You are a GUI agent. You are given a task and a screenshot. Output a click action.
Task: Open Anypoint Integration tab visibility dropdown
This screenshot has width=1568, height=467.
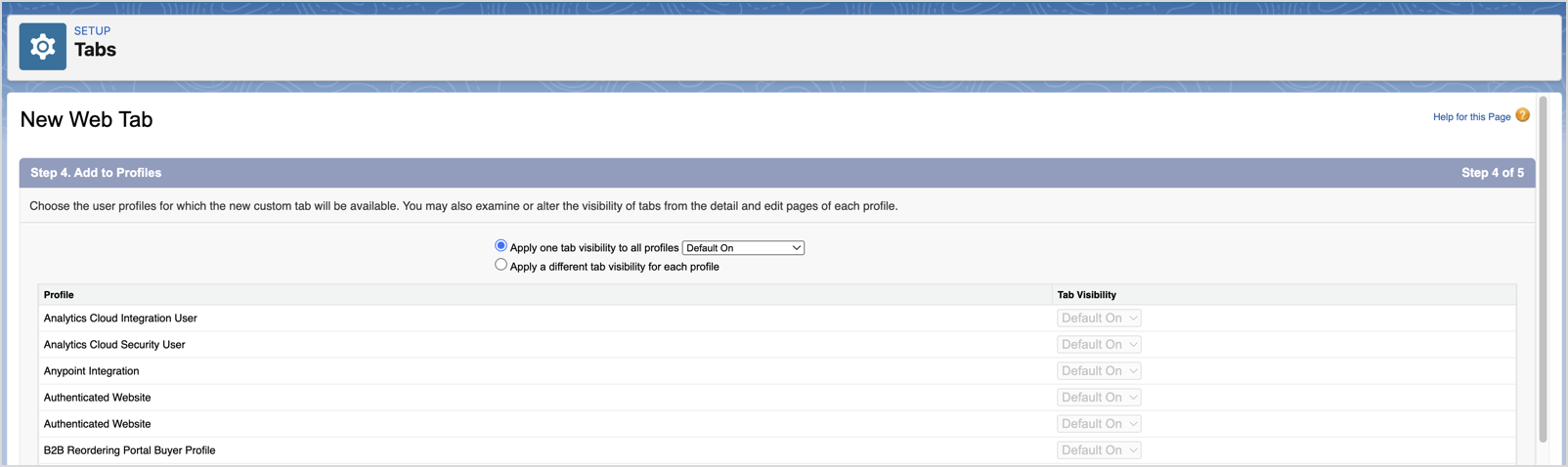click(x=1099, y=370)
